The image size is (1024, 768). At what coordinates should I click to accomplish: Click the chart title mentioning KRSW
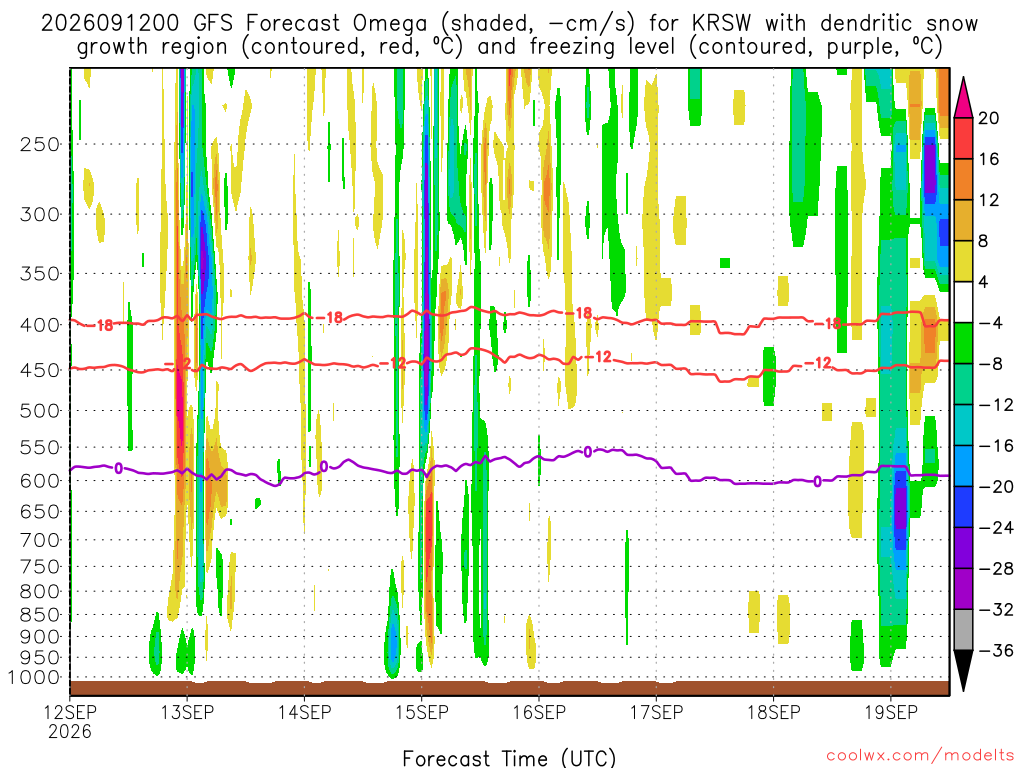pyautogui.click(x=509, y=35)
